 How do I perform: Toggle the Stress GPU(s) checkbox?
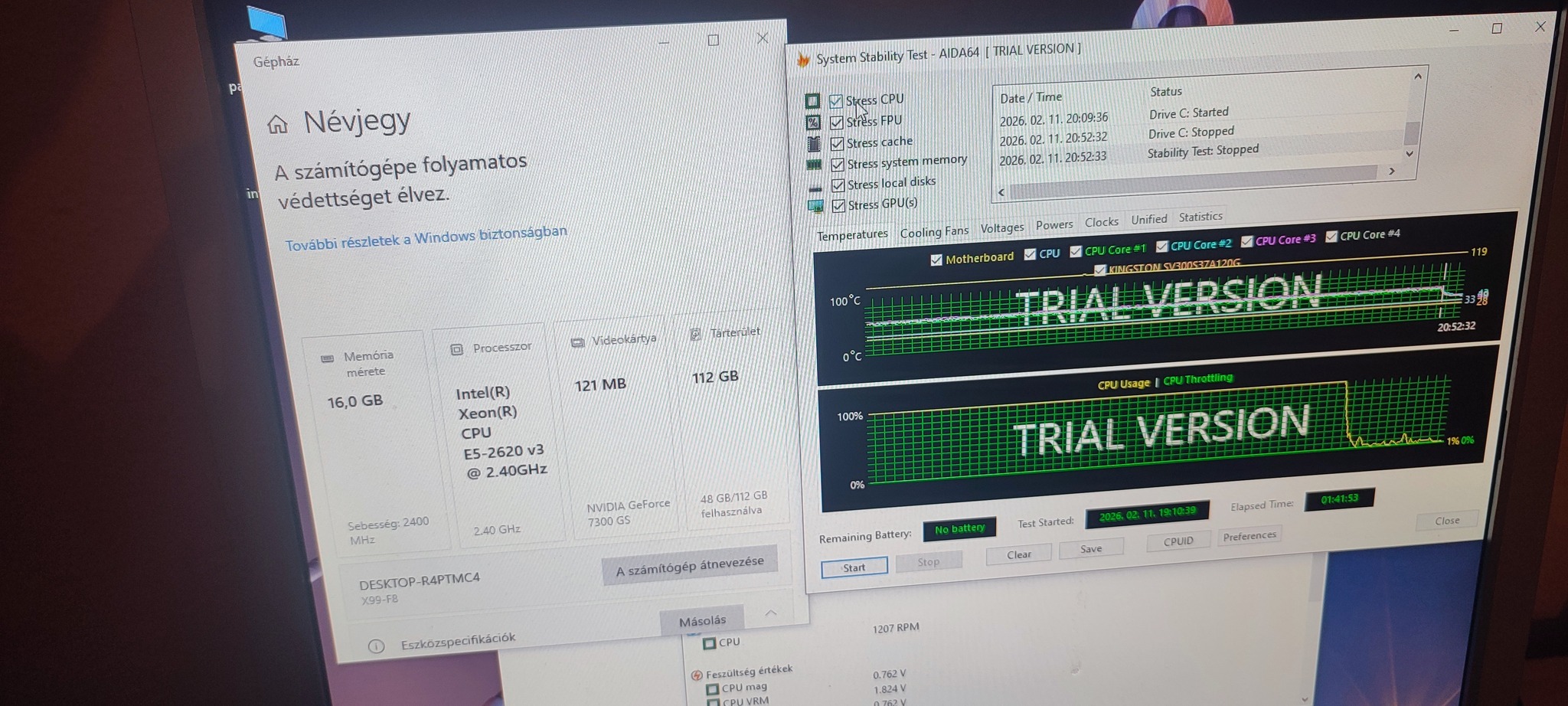(839, 206)
